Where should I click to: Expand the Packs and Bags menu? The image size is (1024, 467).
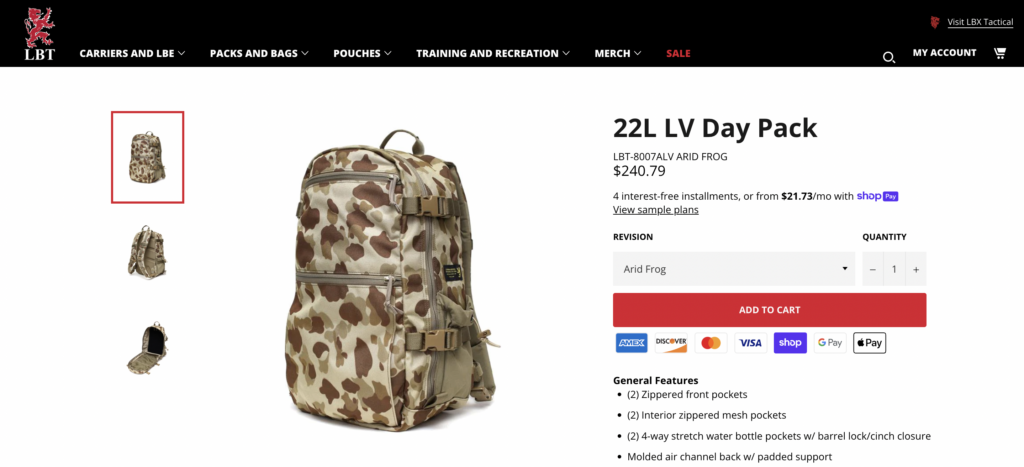pyautogui.click(x=259, y=54)
